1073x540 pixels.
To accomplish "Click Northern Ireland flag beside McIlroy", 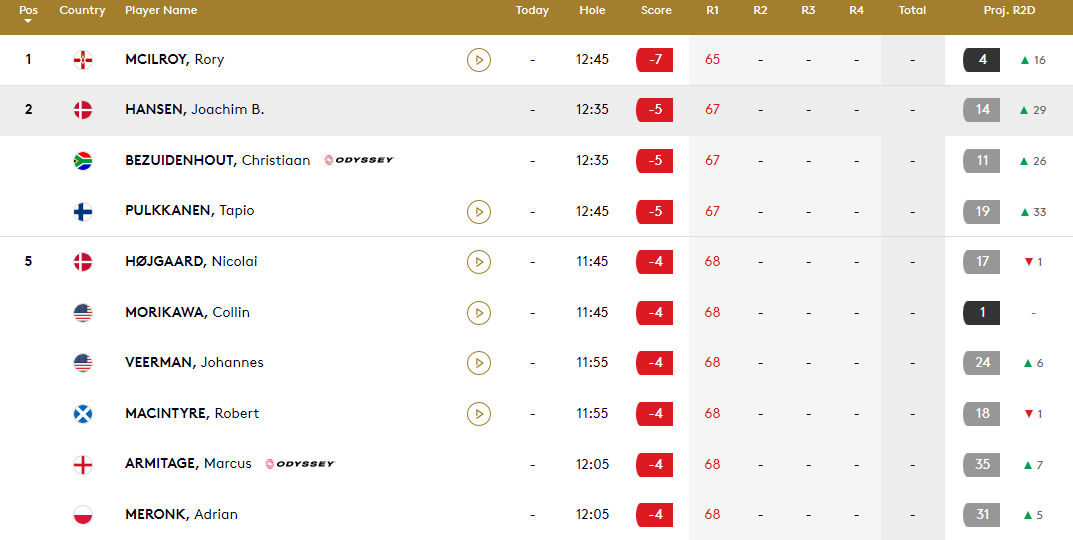I will click(83, 60).
